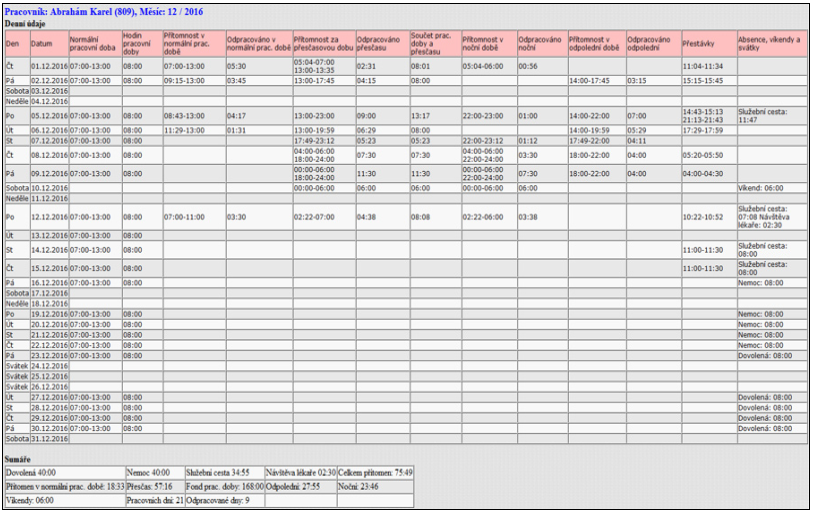Click the 'Datum' column header
The height and width of the screenshot is (512, 814).
(x=49, y=44)
